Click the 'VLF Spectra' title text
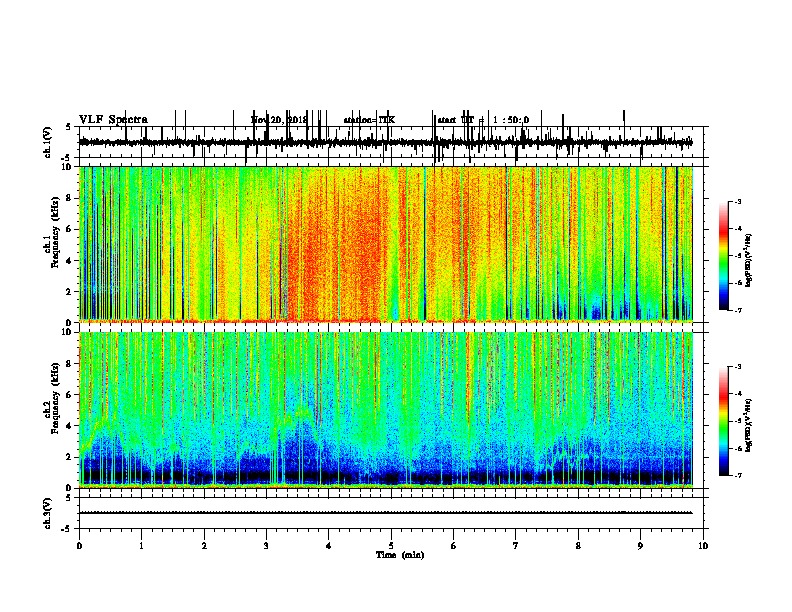Screen dimensions: 792x612 (x=113, y=120)
